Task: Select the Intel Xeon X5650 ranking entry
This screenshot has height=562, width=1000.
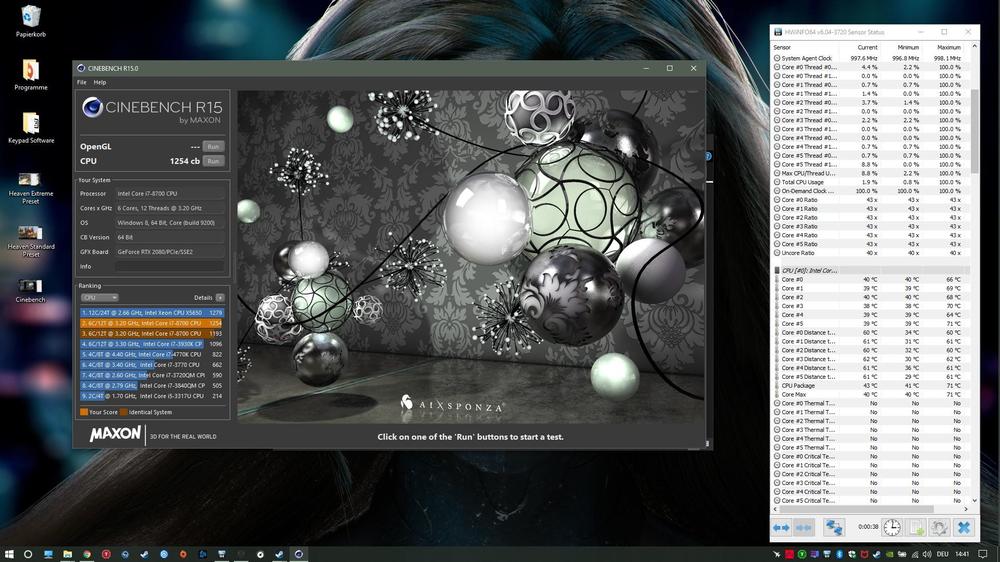Action: click(152, 313)
